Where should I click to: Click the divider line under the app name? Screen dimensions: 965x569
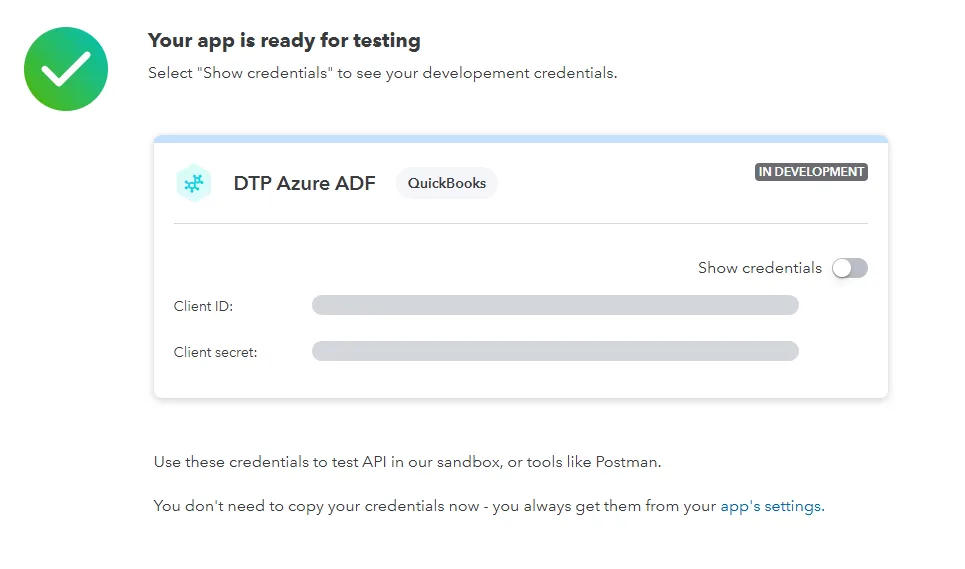pyautogui.click(x=521, y=223)
